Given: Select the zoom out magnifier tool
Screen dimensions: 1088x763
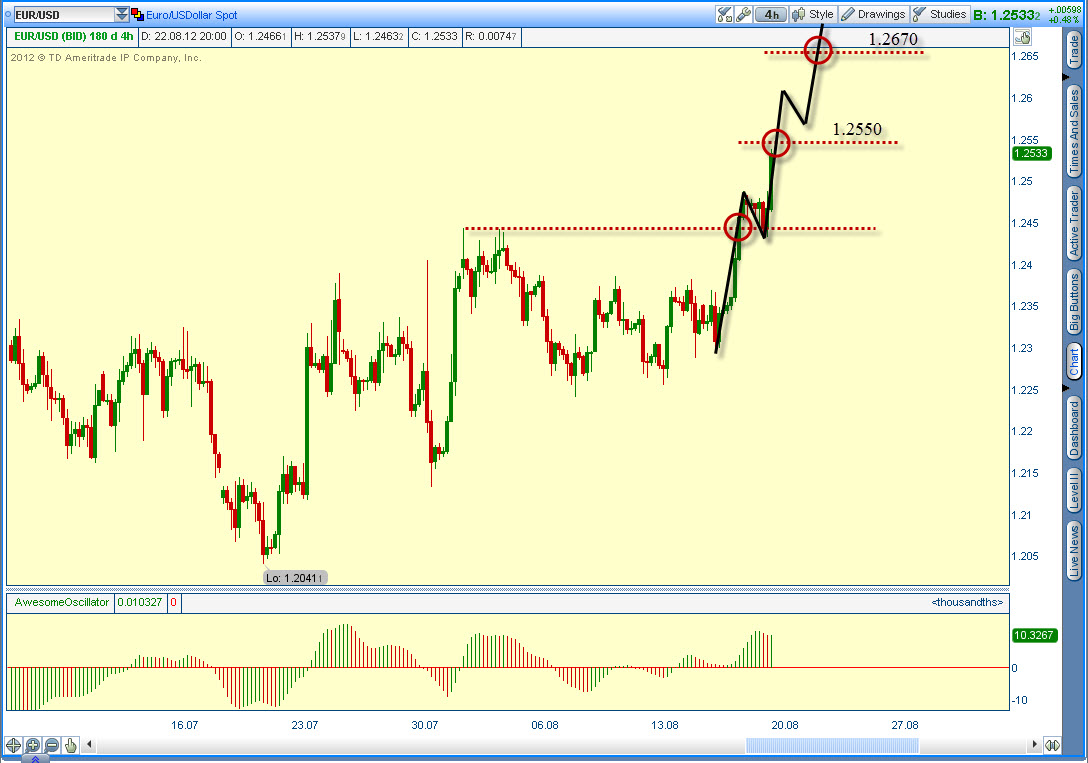Looking at the screenshot, I should pyautogui.click(x=51, y=746).
